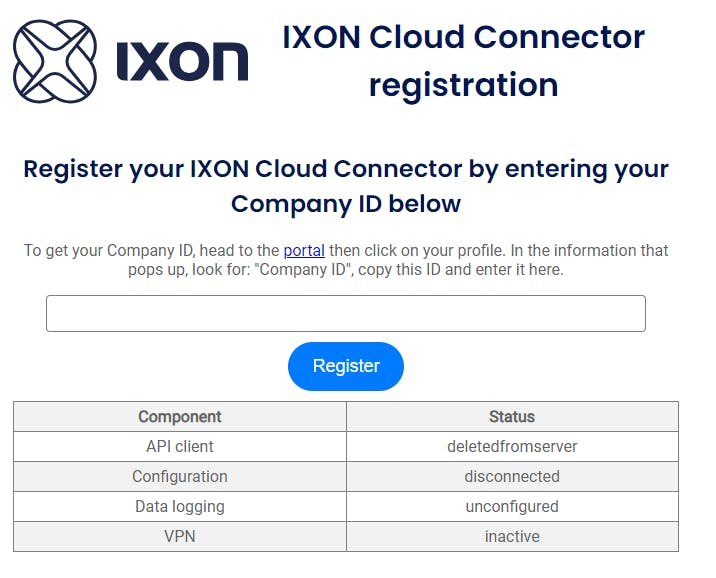Screen dimensions: 716x578
Task: Click the IXON Cloud Connector registration title
Action: [x=463, y=61]
